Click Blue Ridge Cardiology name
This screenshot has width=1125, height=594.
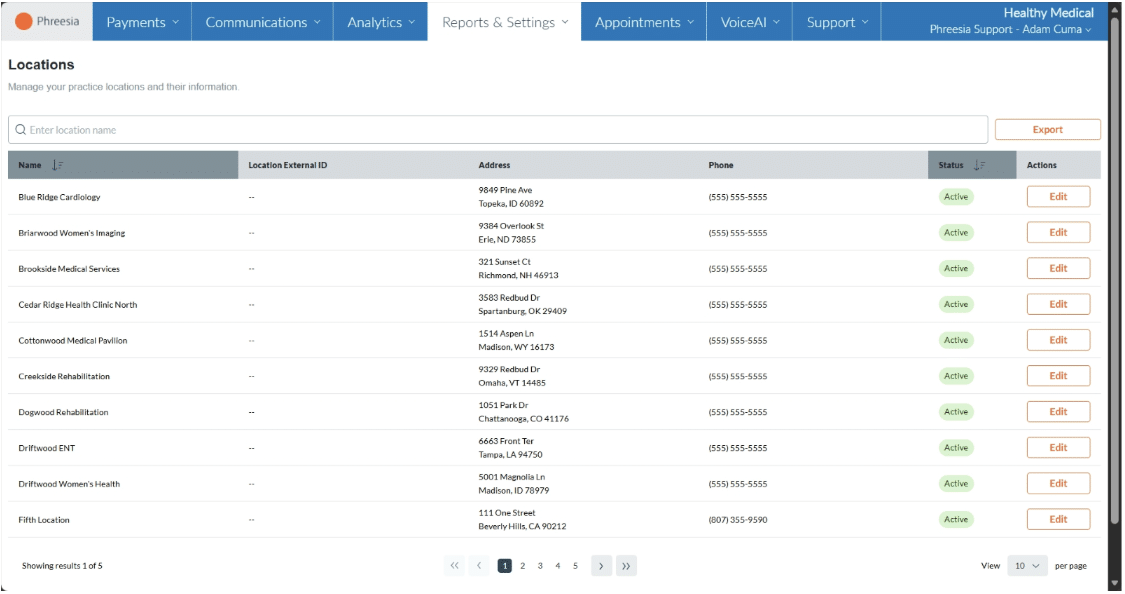pyautogui.click(x=60, y=197)
